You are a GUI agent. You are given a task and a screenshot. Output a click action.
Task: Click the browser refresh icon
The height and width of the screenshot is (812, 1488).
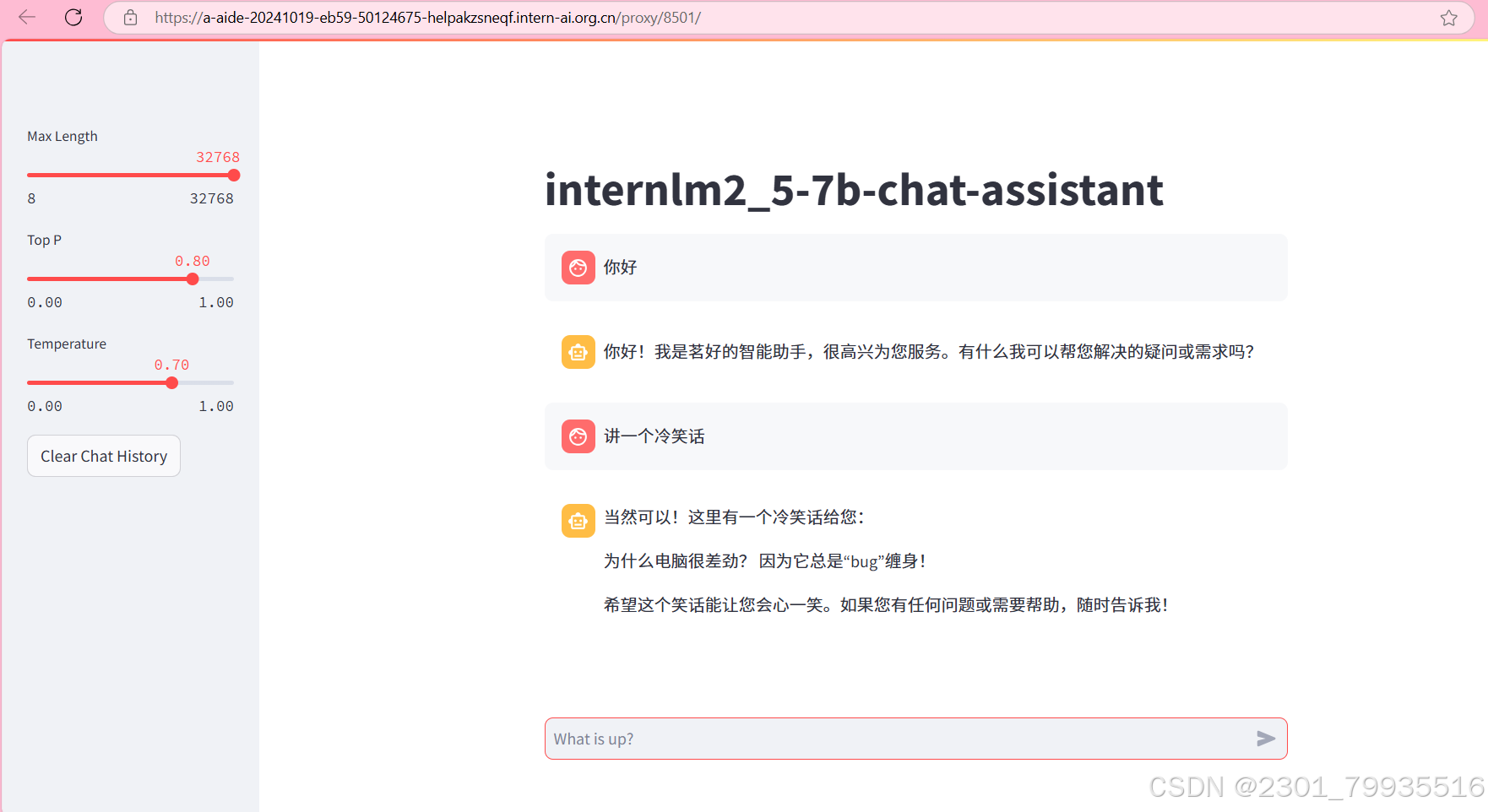tap(73, 17)
